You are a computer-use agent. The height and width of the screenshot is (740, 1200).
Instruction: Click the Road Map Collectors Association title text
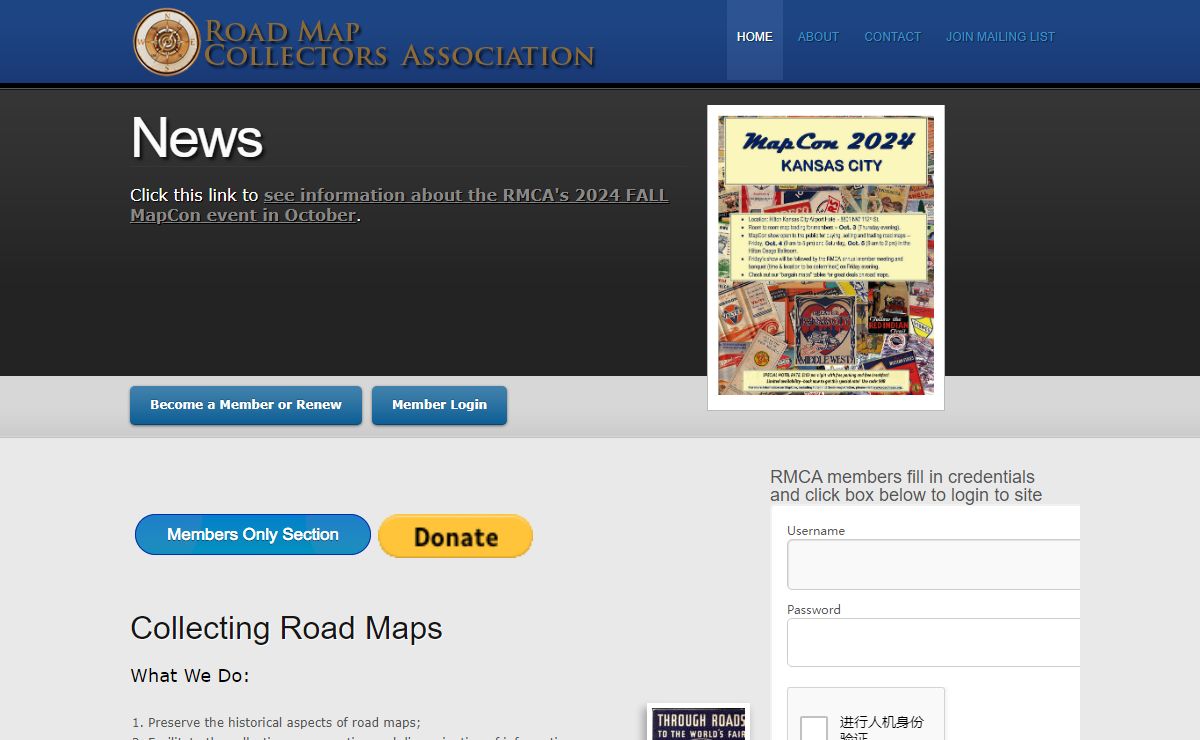pyautogui.click(x=400, y=43)
